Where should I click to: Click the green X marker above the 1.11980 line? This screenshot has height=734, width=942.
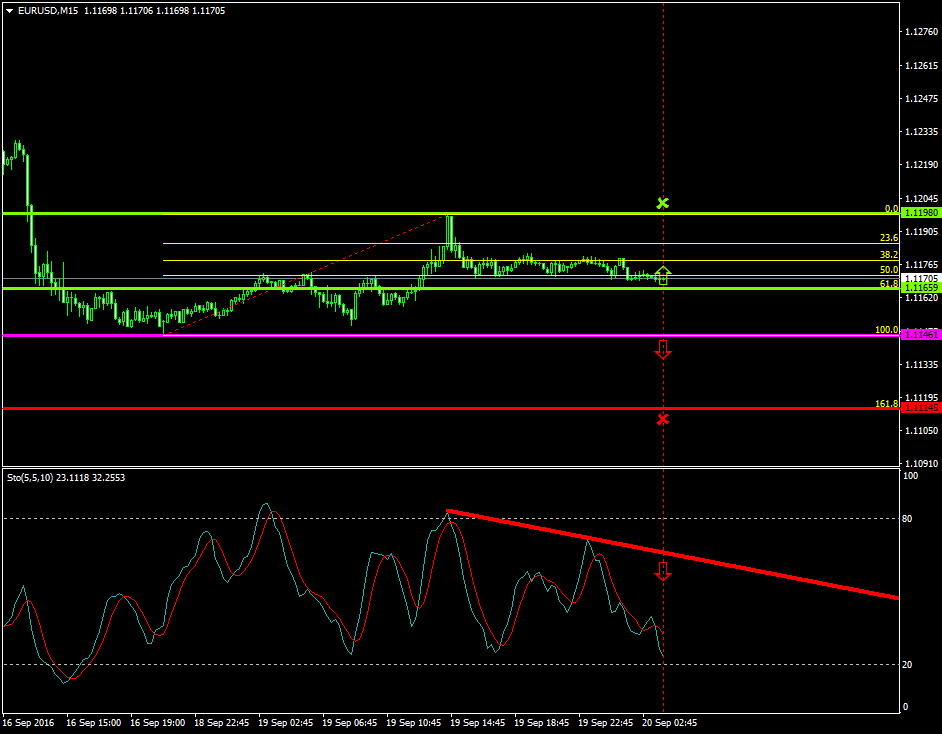662,203
